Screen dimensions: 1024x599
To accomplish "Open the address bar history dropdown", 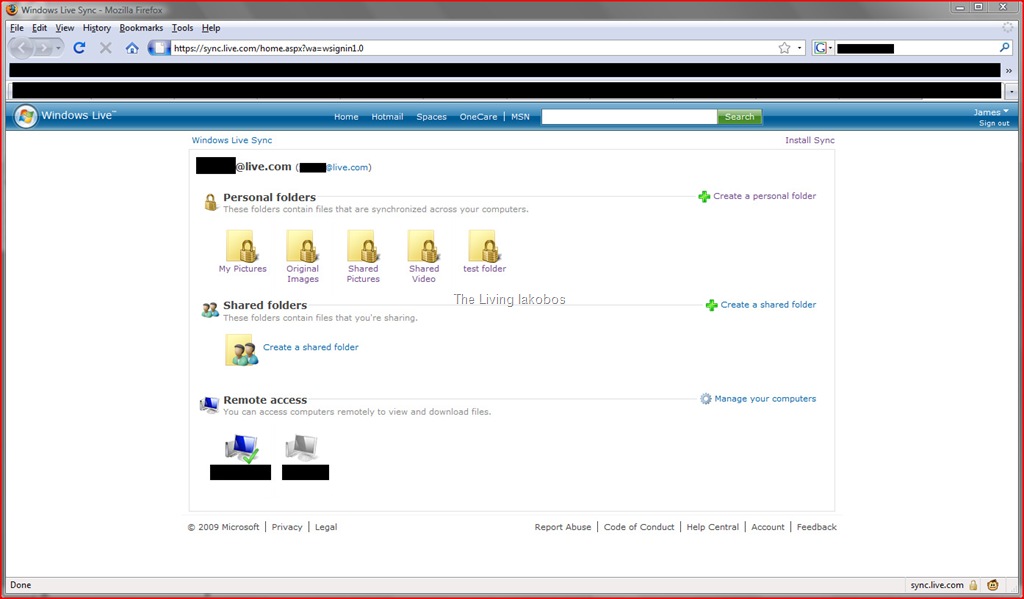I will [x=799, y=48].
